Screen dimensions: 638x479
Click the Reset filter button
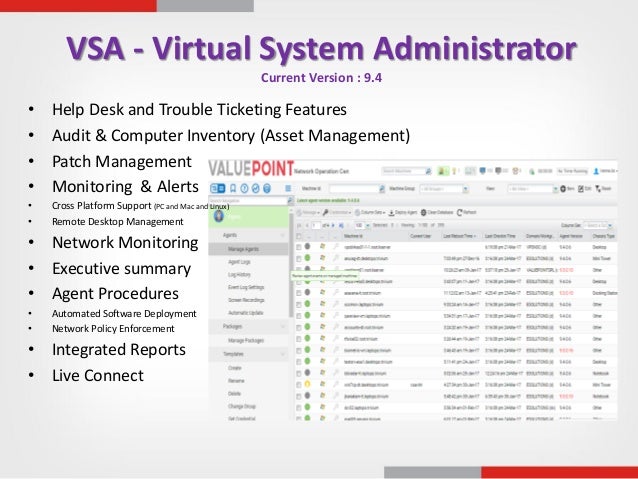click(x=603, y=189)
